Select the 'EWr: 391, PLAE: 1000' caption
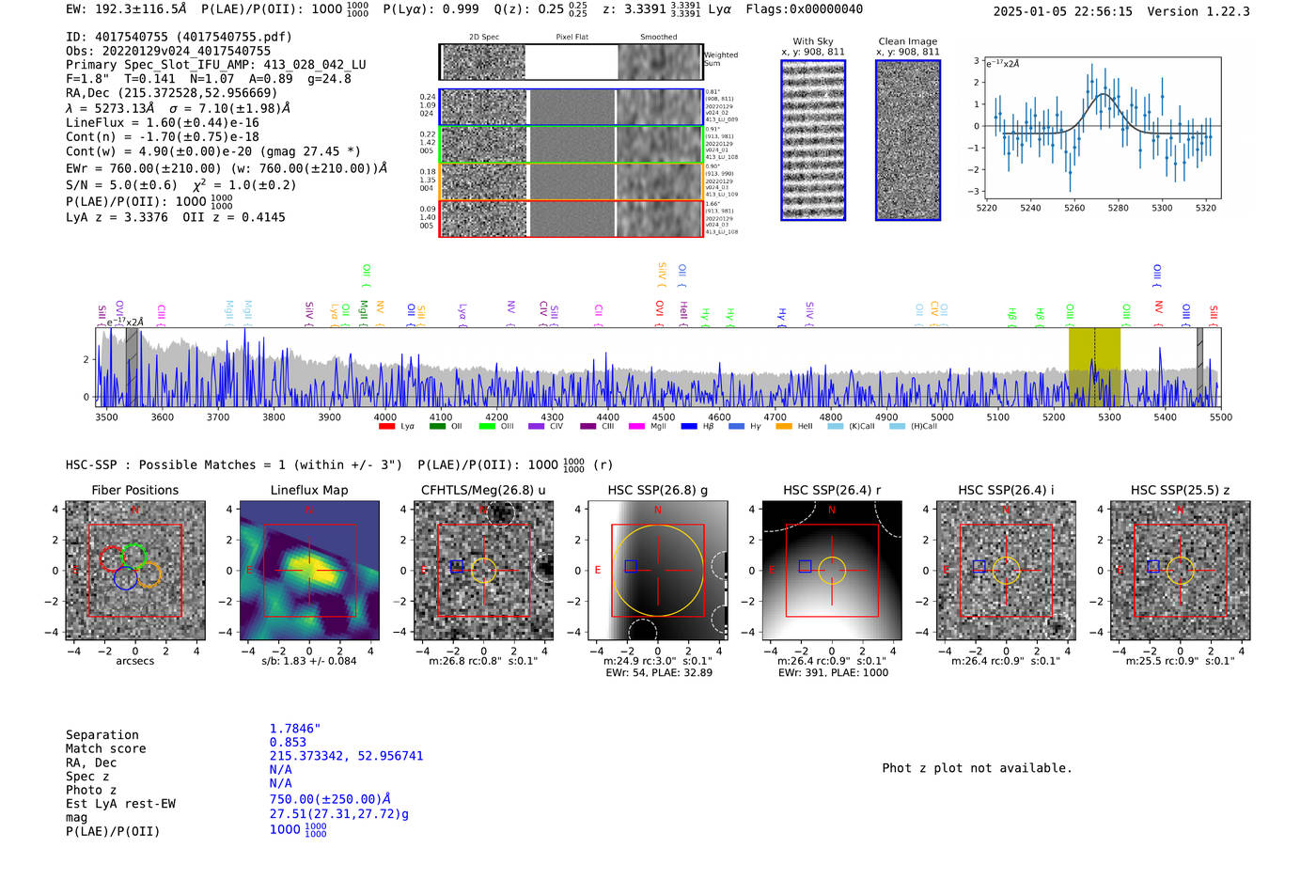Image resolution: width=1316 pixels, height=896 pixels. coord(833,673)
